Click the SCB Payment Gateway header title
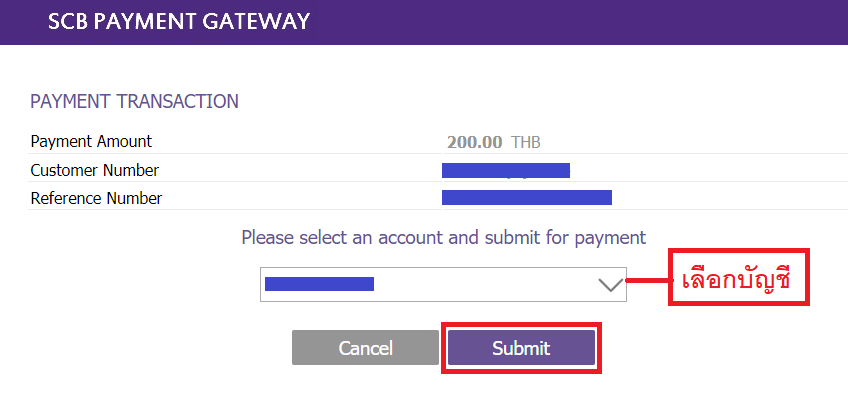Viewport: 848px width, 397px height. (x=179, y=22)
